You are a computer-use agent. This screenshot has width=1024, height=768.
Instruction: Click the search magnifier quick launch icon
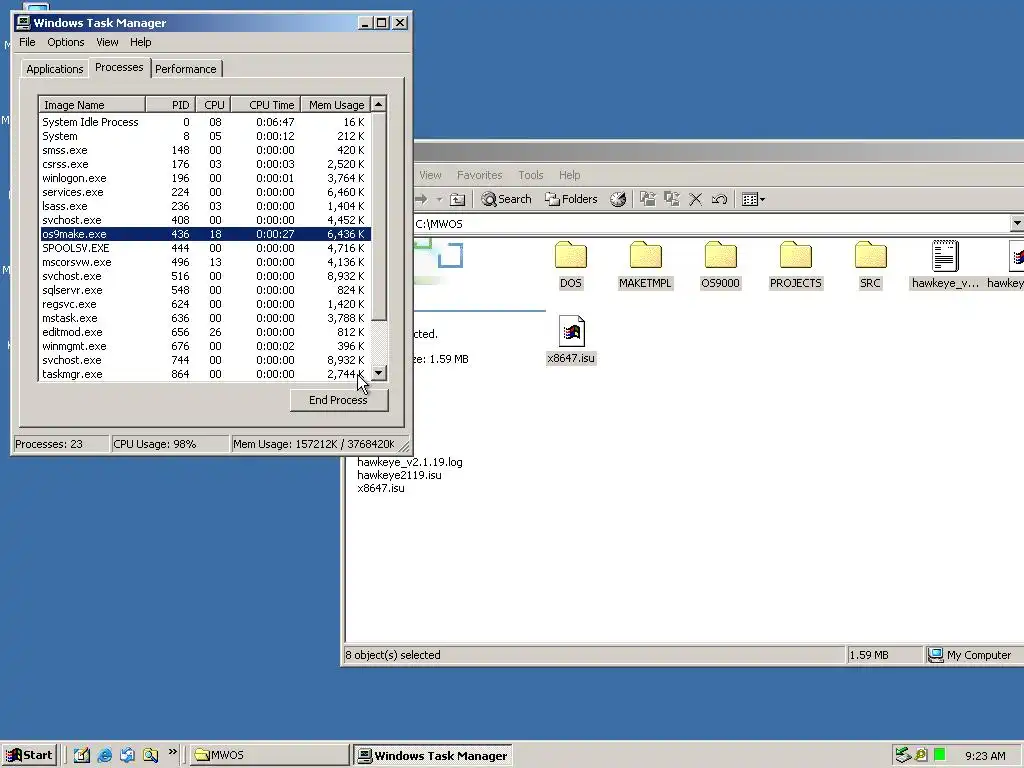pyautogui.click(x=150, y=755)
